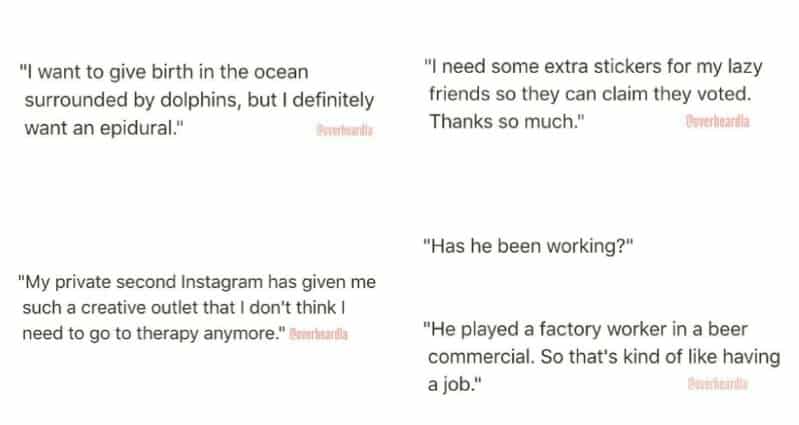The image size is (799, 425).
Task: Click the line 'I want to give birth in the ocean'
Action: 164,72
